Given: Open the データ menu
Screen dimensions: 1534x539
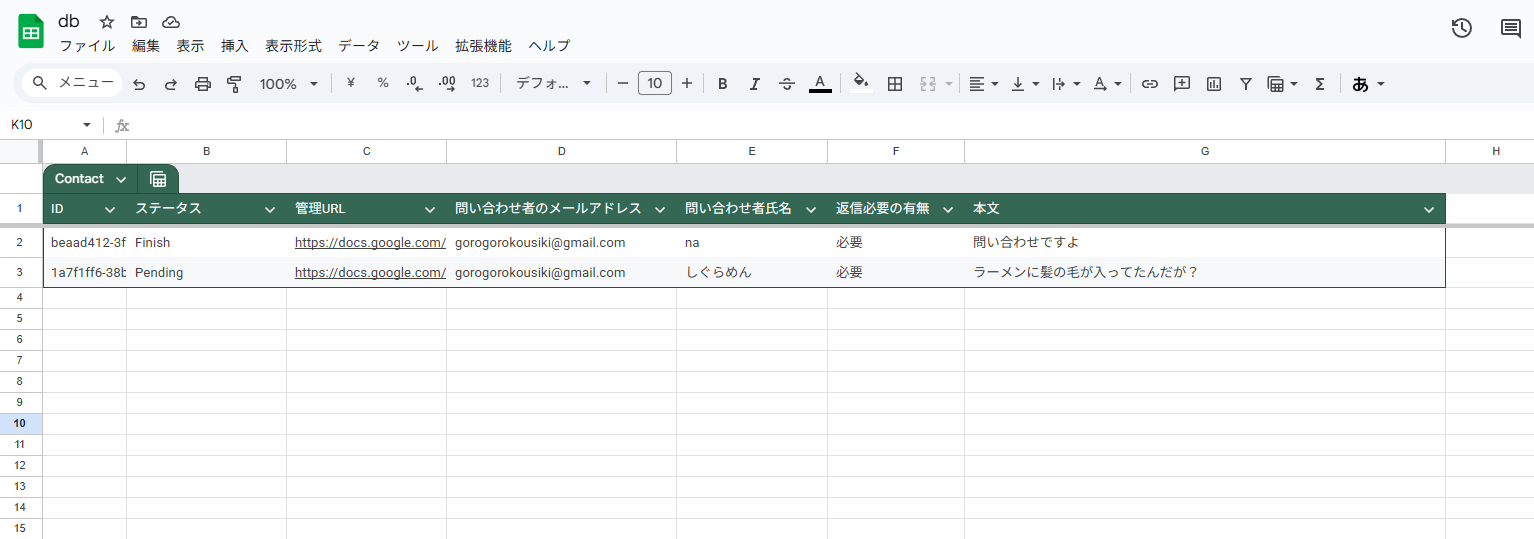Looking at the screenshot, I should [359, 46].
